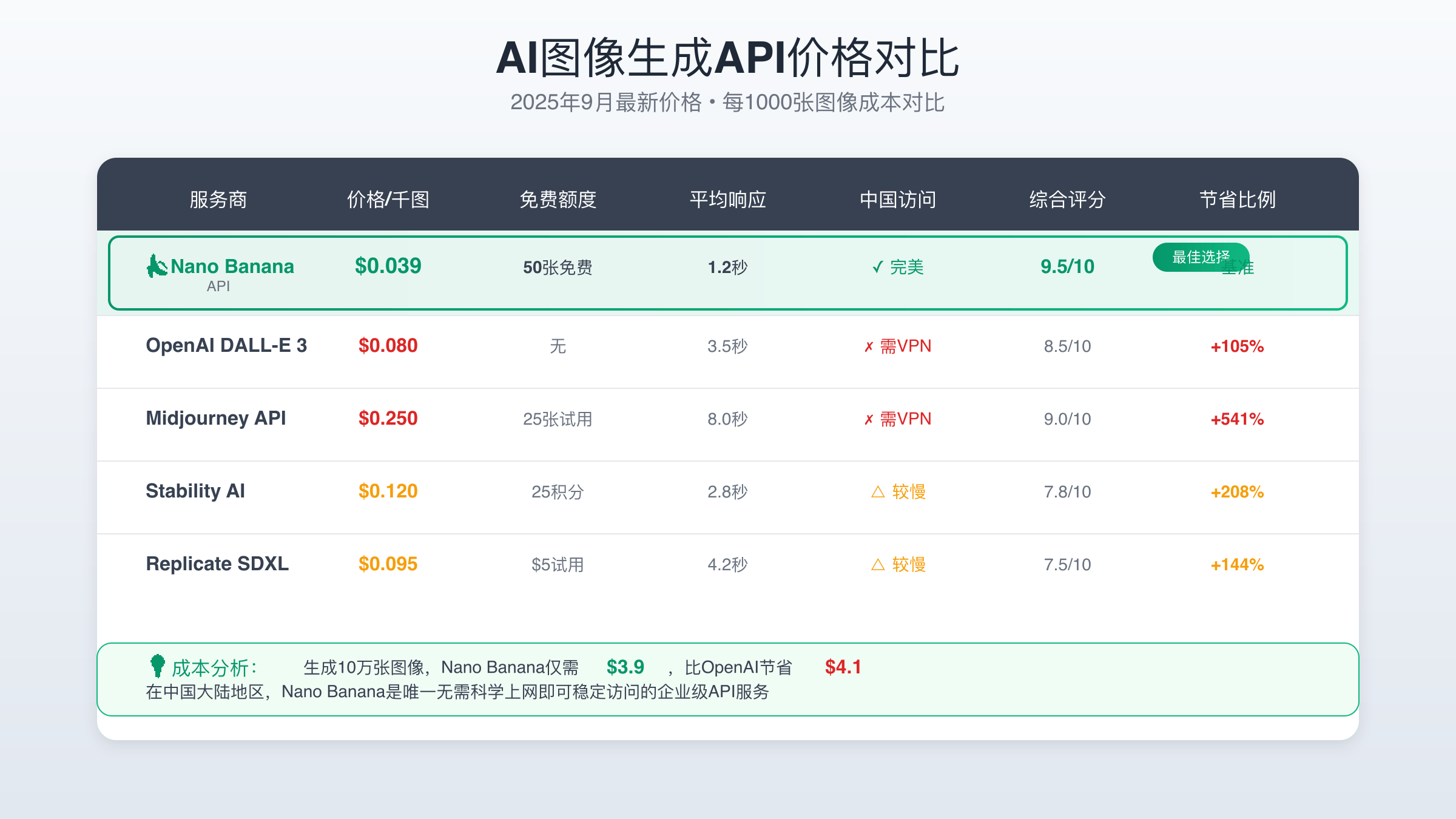Click the 最佳选择 badge
The width and height of the screenshot is (1456, 819).
[x=1201, y=257]
